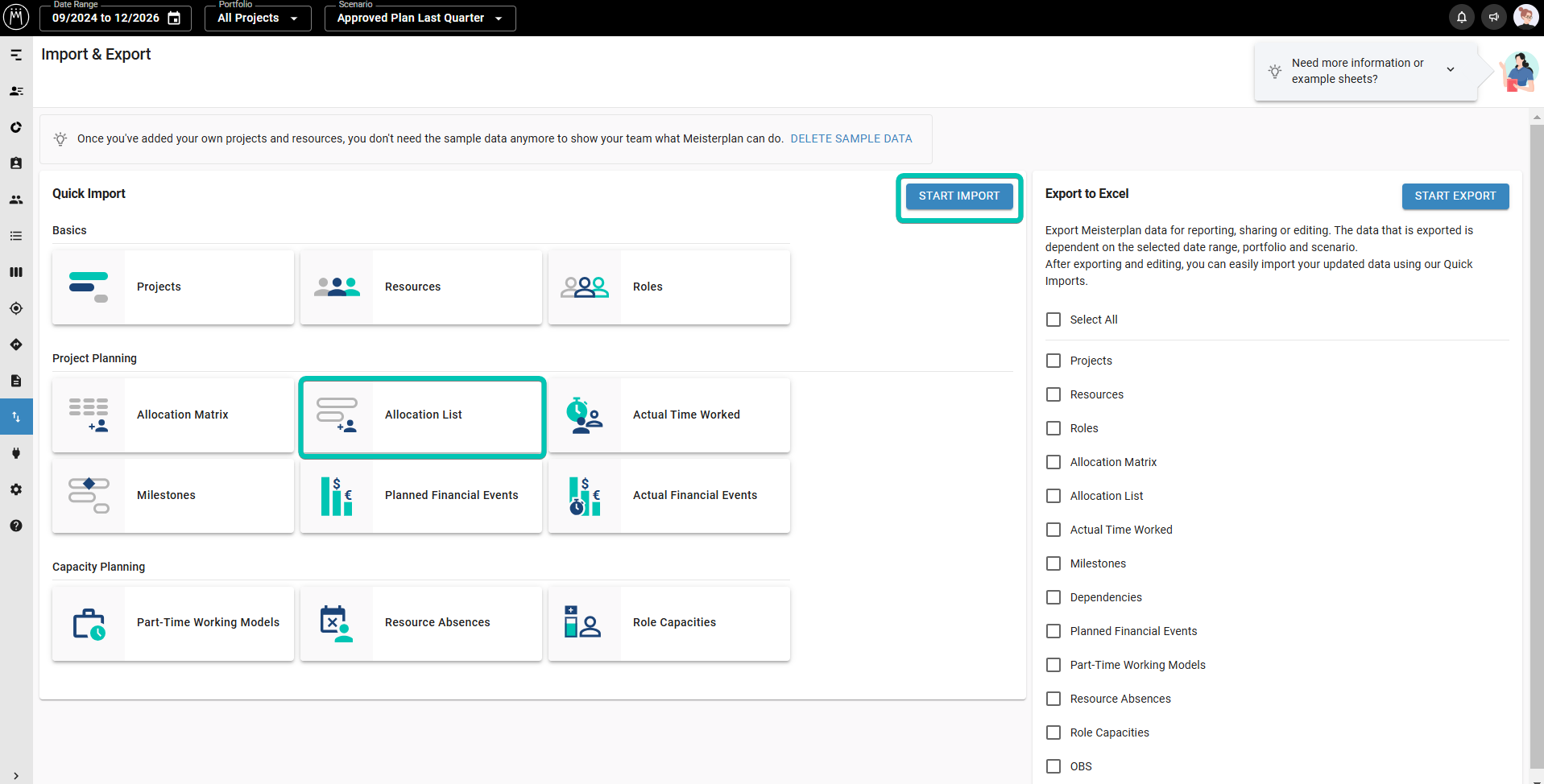
Task: Click the START IMPORT button
Action: (x=959, y=196)
